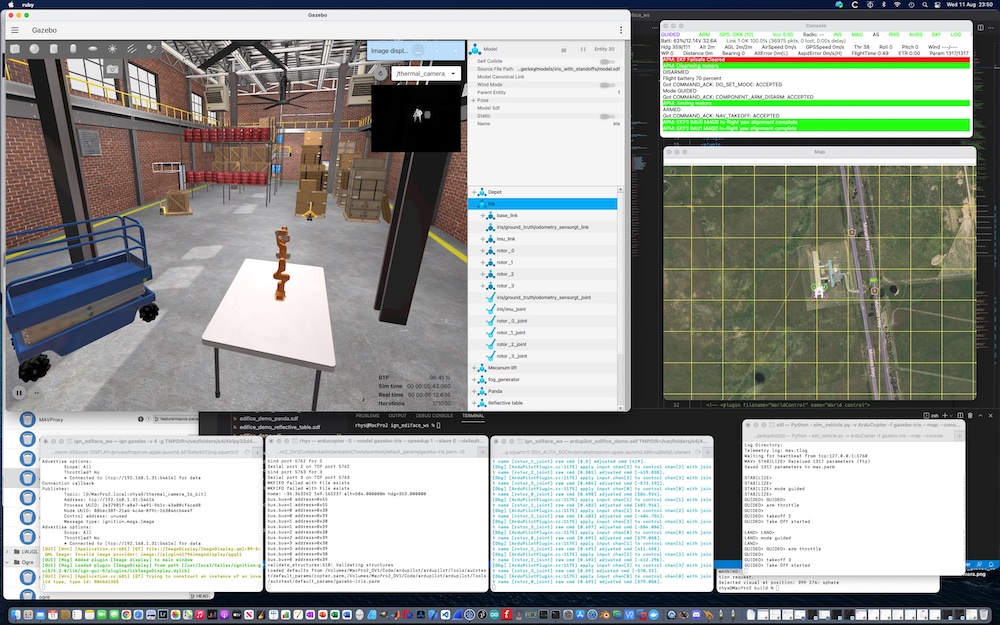Expand the Pose section in the inspector
Image resolution: width=1000 pixels, height=625 pixels.
click(x=472, y=100)
